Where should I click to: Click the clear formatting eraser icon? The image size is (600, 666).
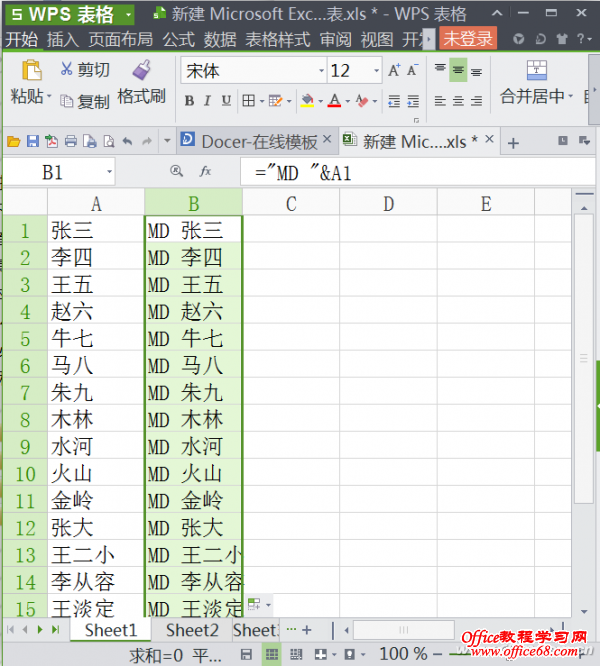362,101
